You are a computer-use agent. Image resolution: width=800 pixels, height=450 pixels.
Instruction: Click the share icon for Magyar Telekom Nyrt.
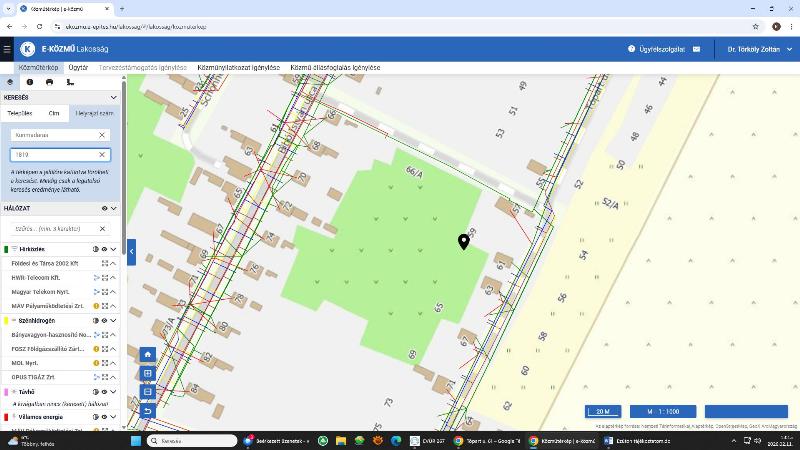click(x=96, y=292)
